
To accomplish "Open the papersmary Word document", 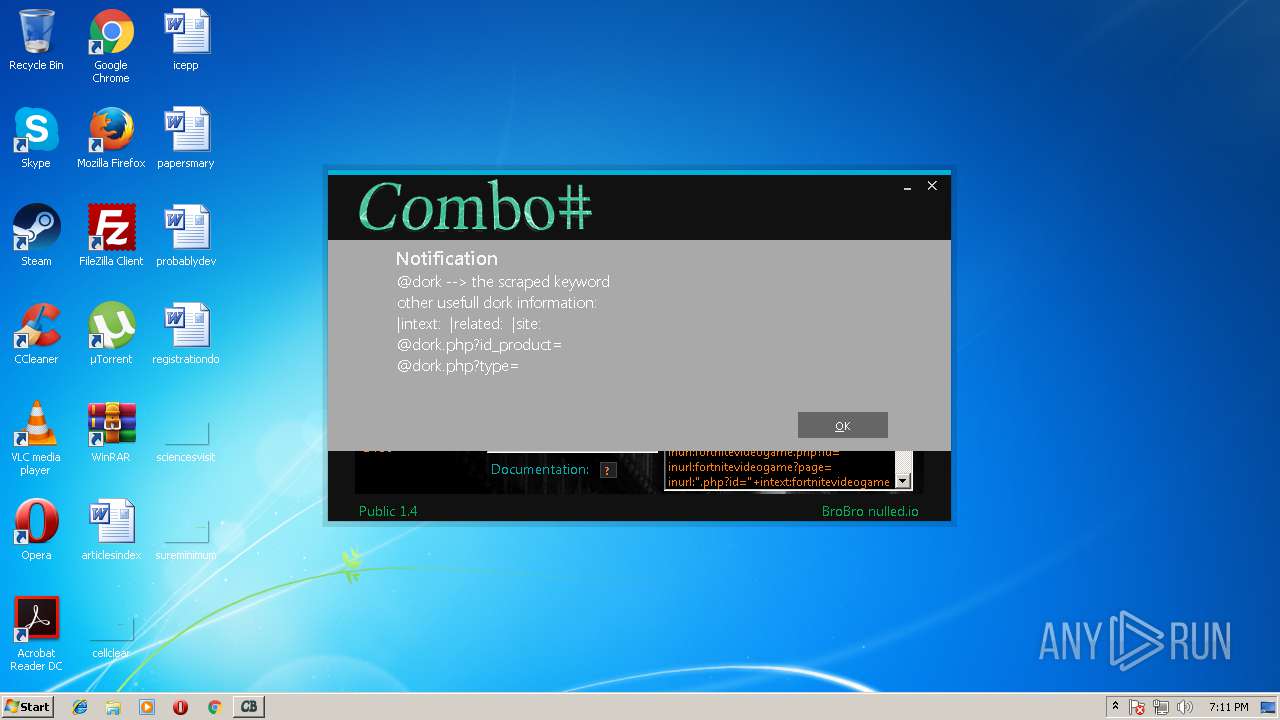I will 186,138.
